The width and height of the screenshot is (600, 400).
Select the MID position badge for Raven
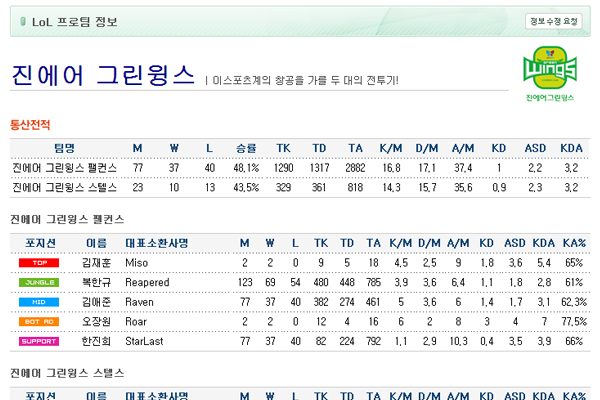39,302
